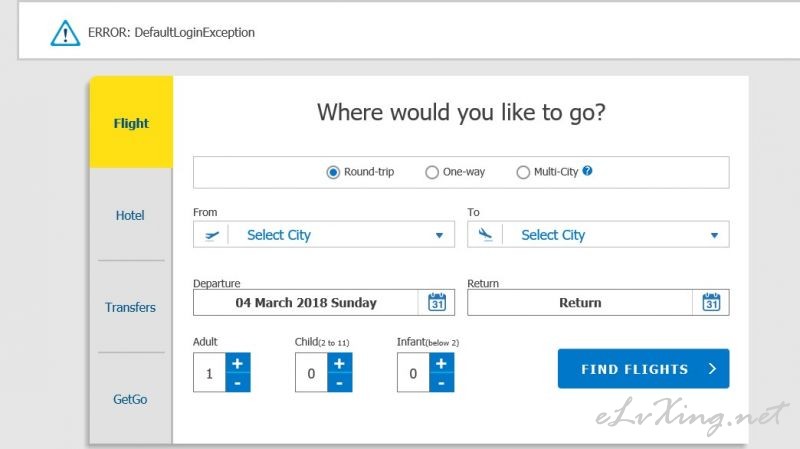Switch to the Hotel tab

click(130, 215)
